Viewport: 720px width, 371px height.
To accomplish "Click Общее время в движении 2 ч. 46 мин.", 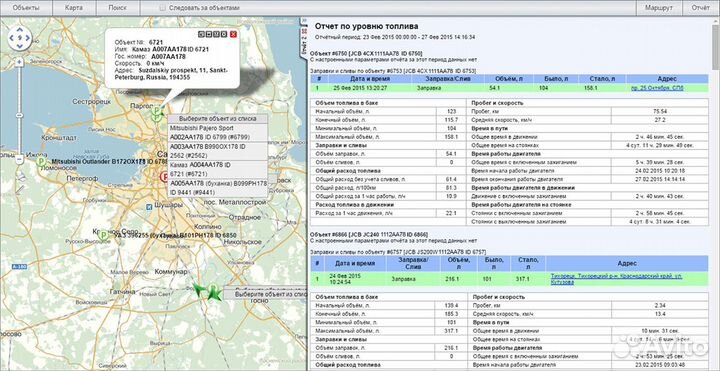I will click(660, 137).
